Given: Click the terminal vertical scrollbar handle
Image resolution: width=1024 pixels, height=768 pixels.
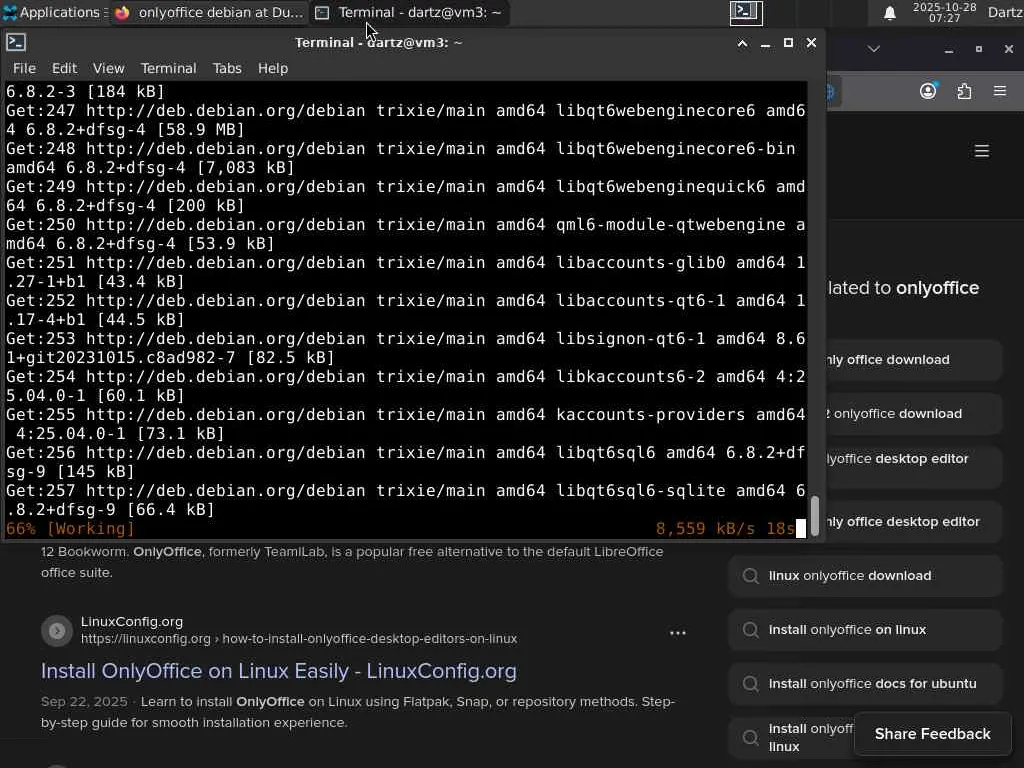Looking at the screenshot, I should [x=814, y=516].
